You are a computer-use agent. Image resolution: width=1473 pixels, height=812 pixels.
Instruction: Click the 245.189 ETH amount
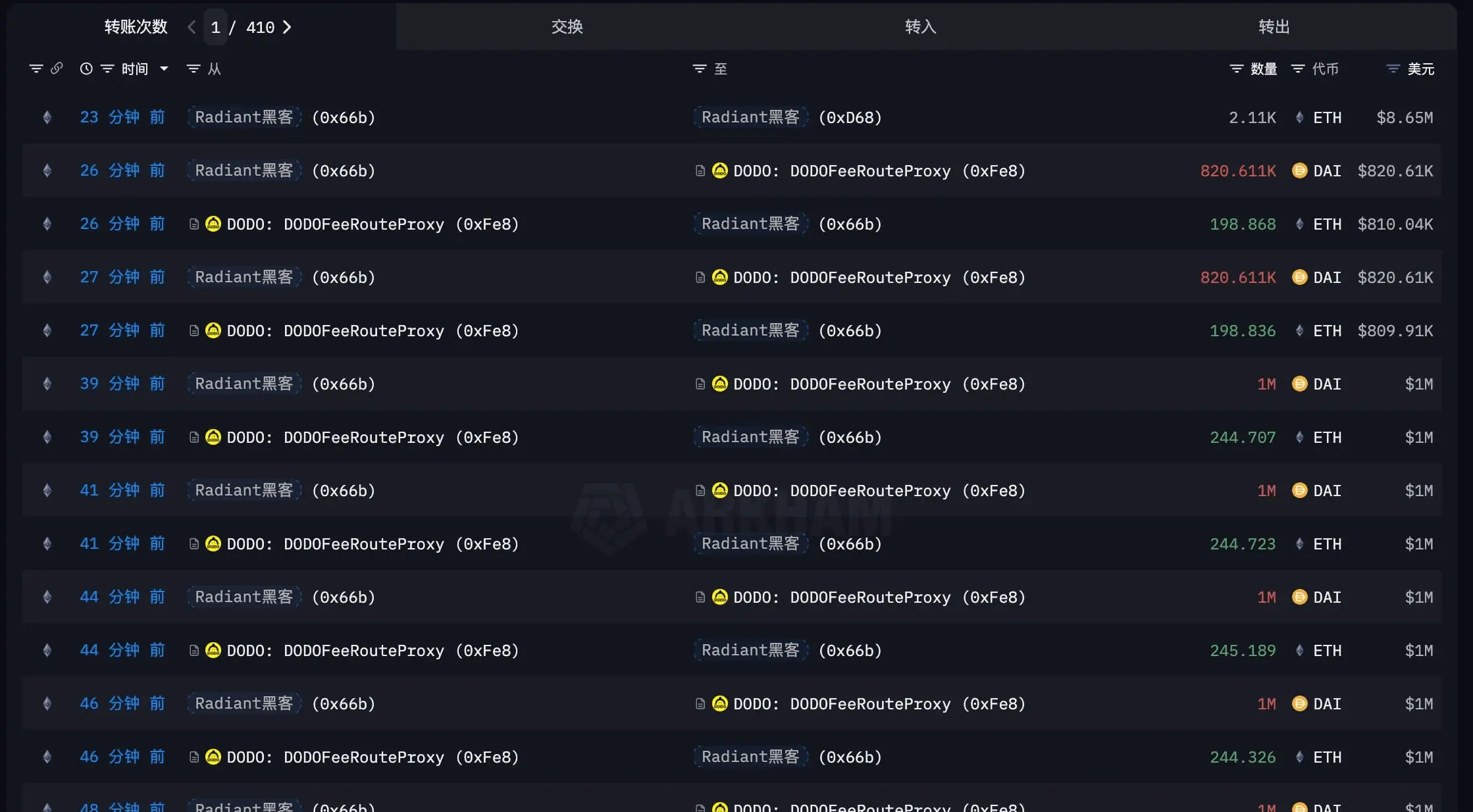(1243, 650)
